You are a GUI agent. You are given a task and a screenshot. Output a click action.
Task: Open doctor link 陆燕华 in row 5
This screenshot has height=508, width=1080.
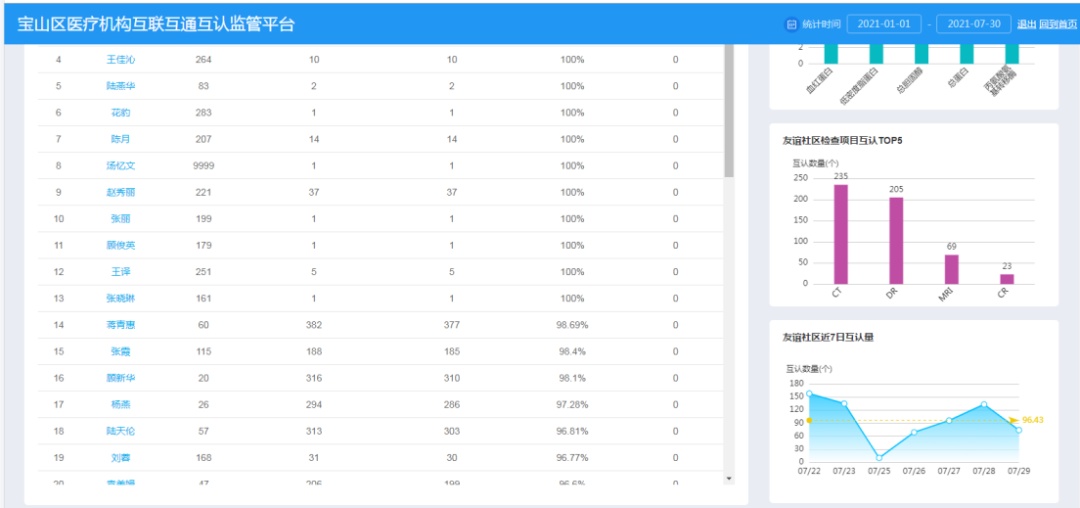(x=121, y=86)
